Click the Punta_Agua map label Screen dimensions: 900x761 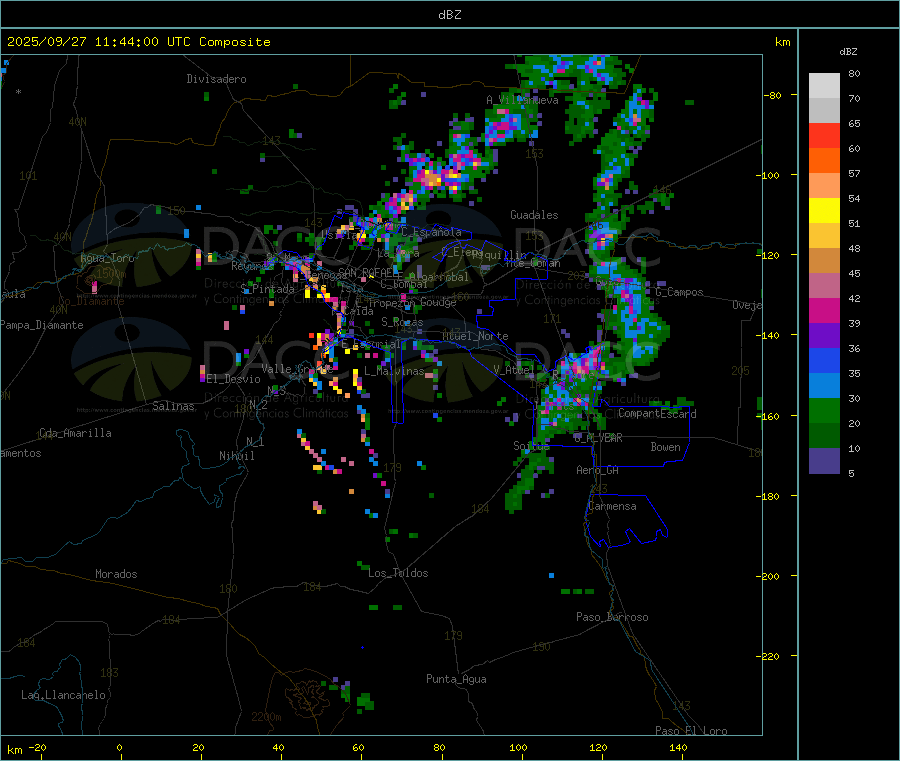click(456, 679)
